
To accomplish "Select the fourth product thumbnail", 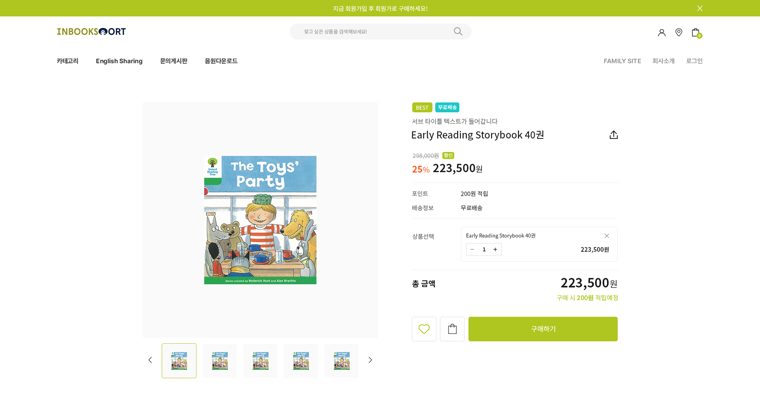I will click(x=301, y=361).
